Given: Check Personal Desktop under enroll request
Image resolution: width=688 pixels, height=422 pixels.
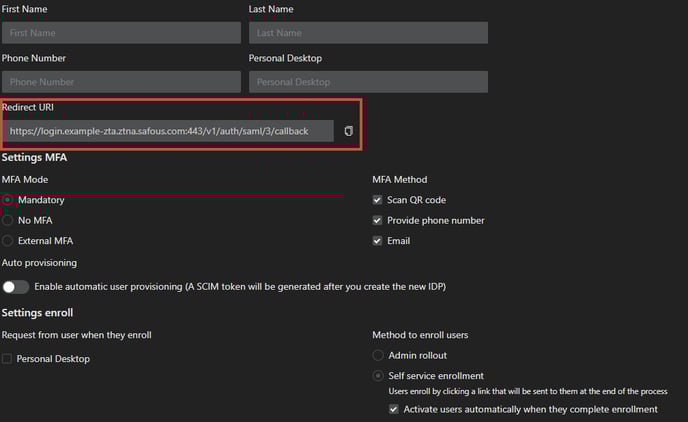Looking at the screenshot, I should coord(8,358).
